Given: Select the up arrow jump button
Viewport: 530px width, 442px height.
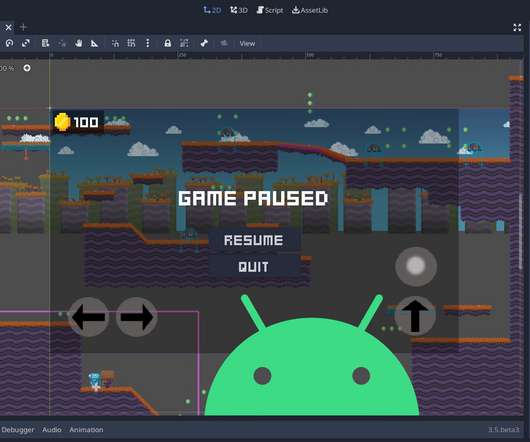Looking at the screenshot, I should point(415,316).
